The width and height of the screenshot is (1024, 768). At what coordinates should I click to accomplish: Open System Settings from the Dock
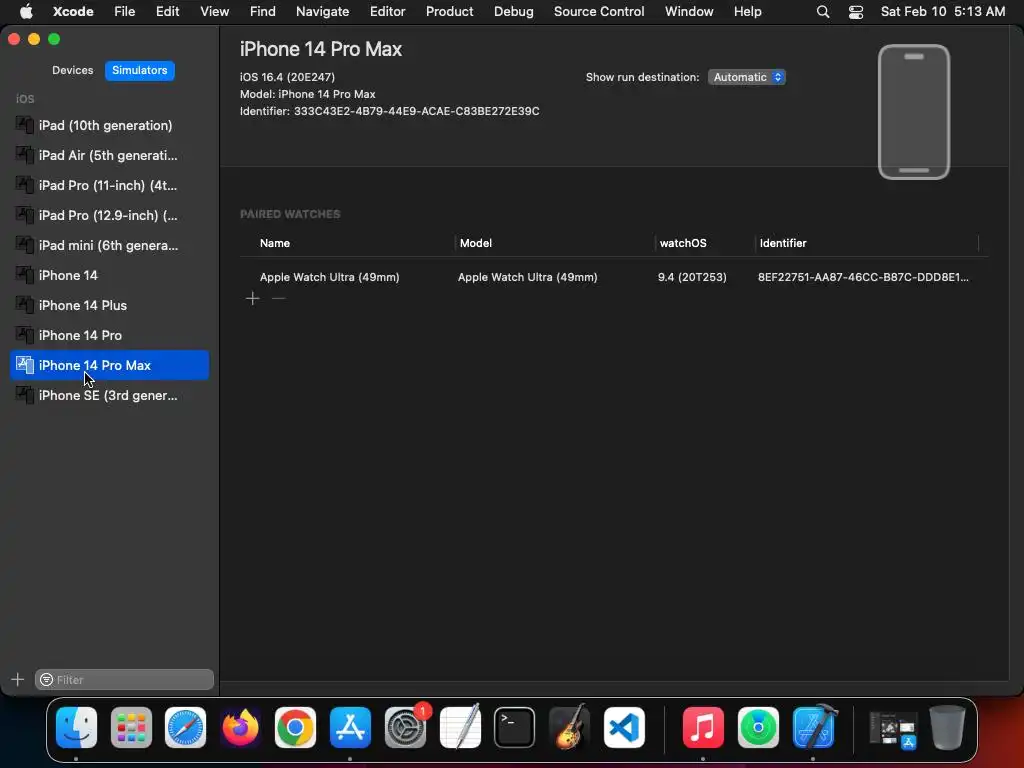click(x=405, y=728)
